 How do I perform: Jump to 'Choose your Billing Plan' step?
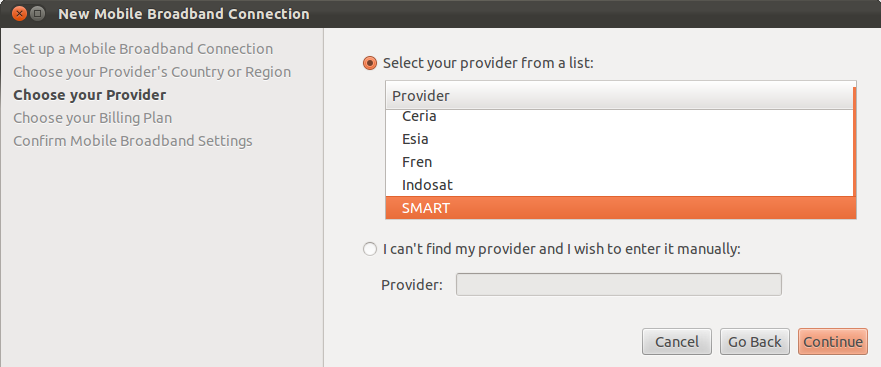[x=93, y=118]
